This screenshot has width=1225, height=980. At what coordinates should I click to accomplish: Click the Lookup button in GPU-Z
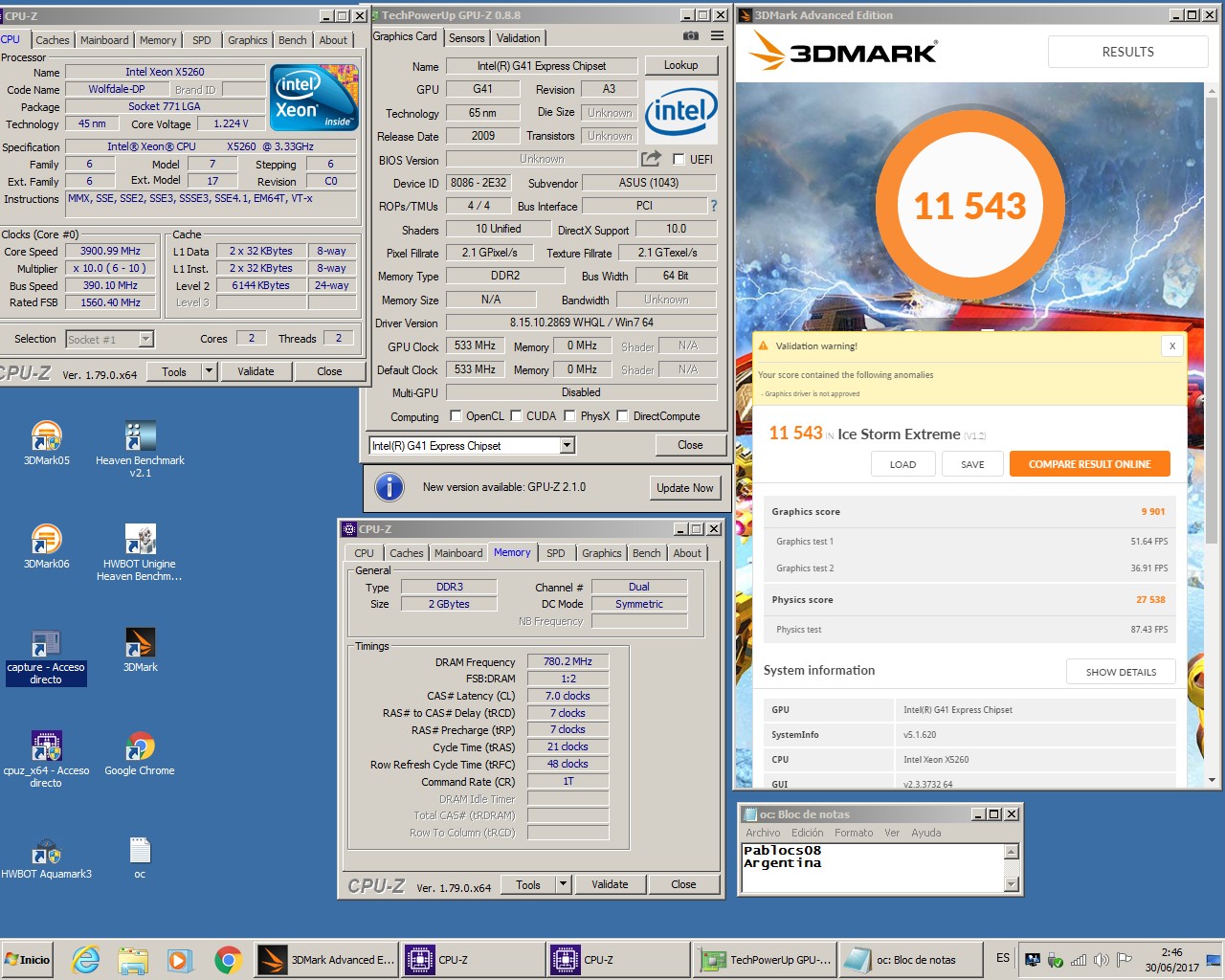click(680, 65)
